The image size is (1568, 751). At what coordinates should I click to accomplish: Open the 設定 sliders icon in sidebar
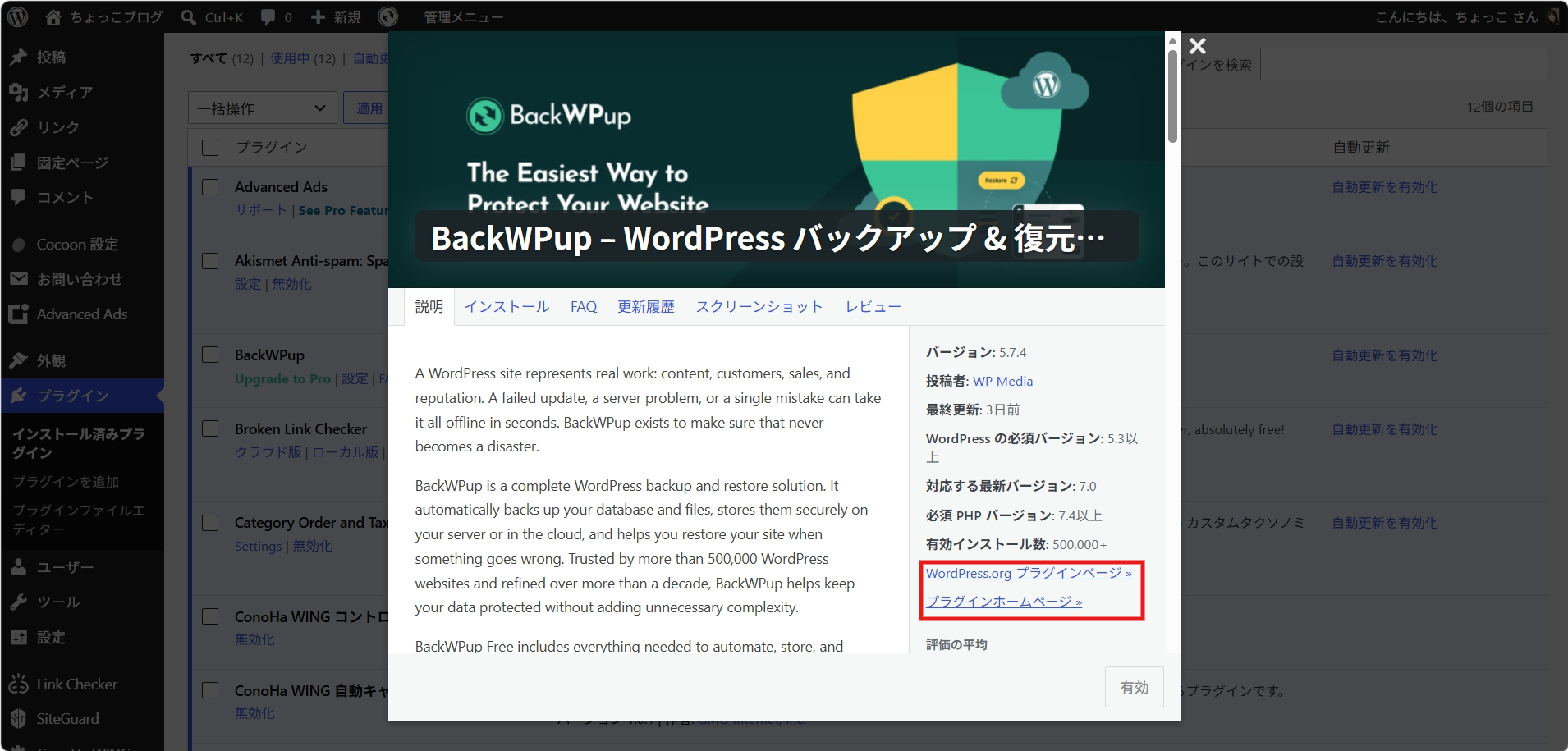pyautogui.click(x=19, y=637)
